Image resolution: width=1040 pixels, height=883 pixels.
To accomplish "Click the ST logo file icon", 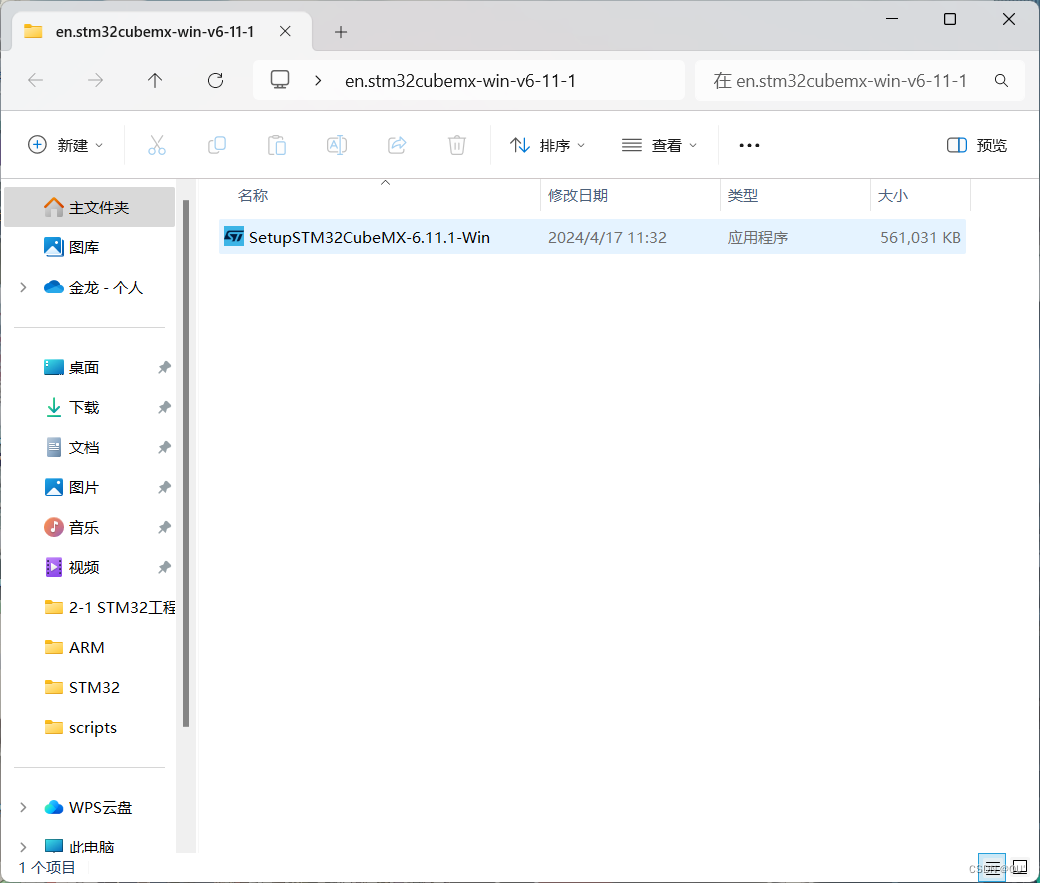I will tap(233, 237).
